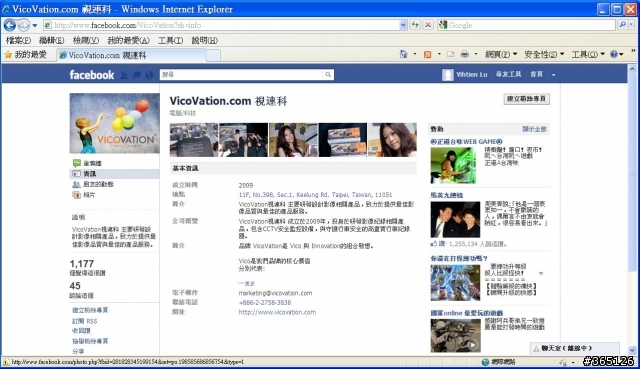The height and width of the screenshot is (369, 640).
Task: Open the 塗鴉牆 wall sidebar item
Action: 92,163
